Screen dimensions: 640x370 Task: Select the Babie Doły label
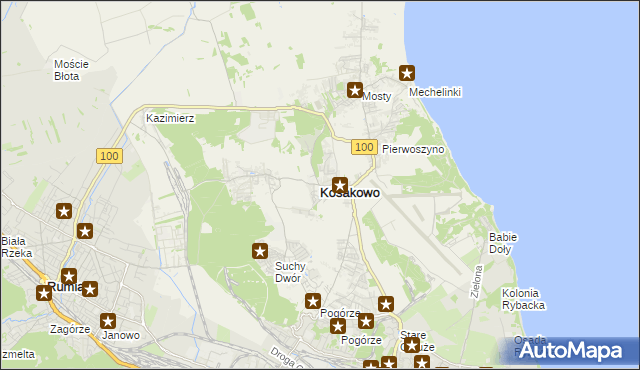click(x=503, y=243)
